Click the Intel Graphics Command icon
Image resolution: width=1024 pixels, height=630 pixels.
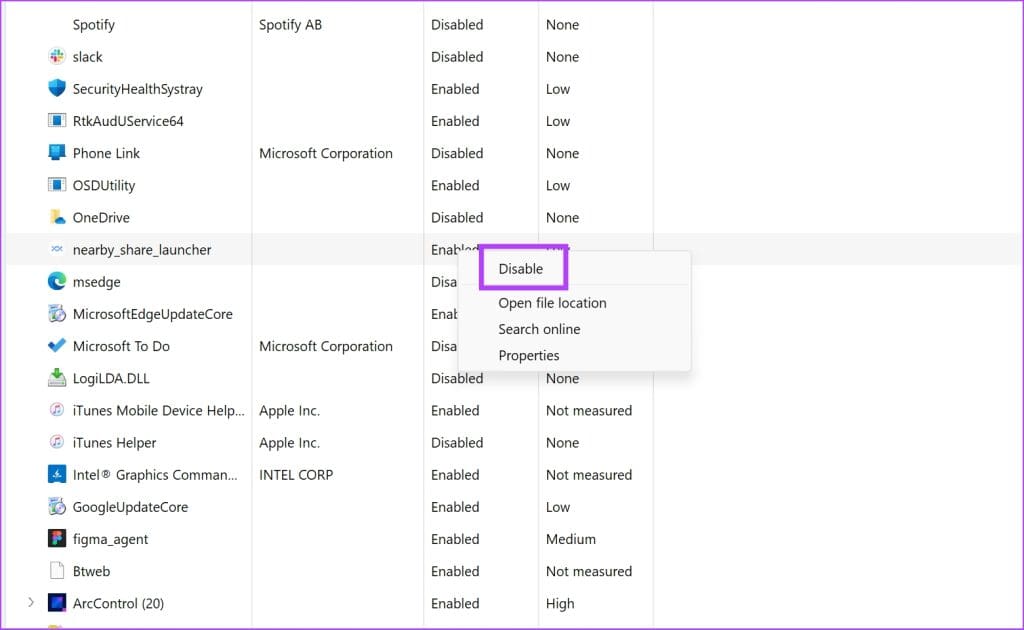pos(57,474)
